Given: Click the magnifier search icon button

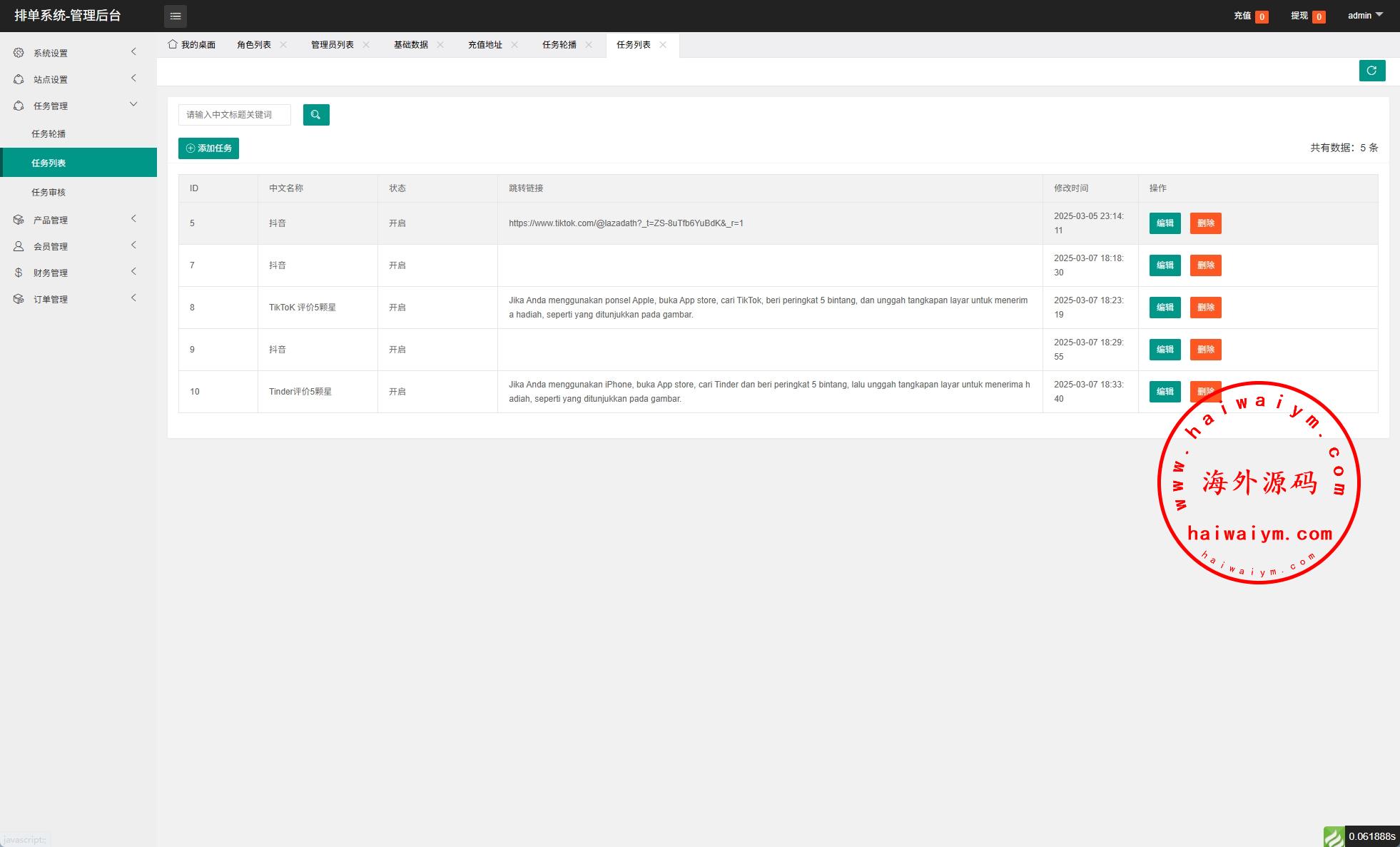Looking at the screenshot, I should (x=315, y=115).
